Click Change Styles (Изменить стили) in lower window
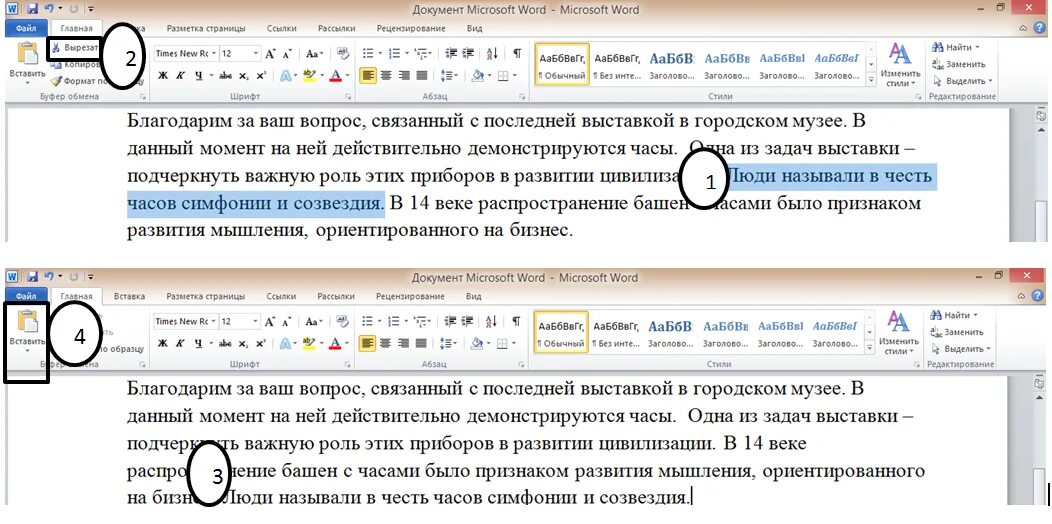This screenshot has height=524, width=1052. point(899,332)
